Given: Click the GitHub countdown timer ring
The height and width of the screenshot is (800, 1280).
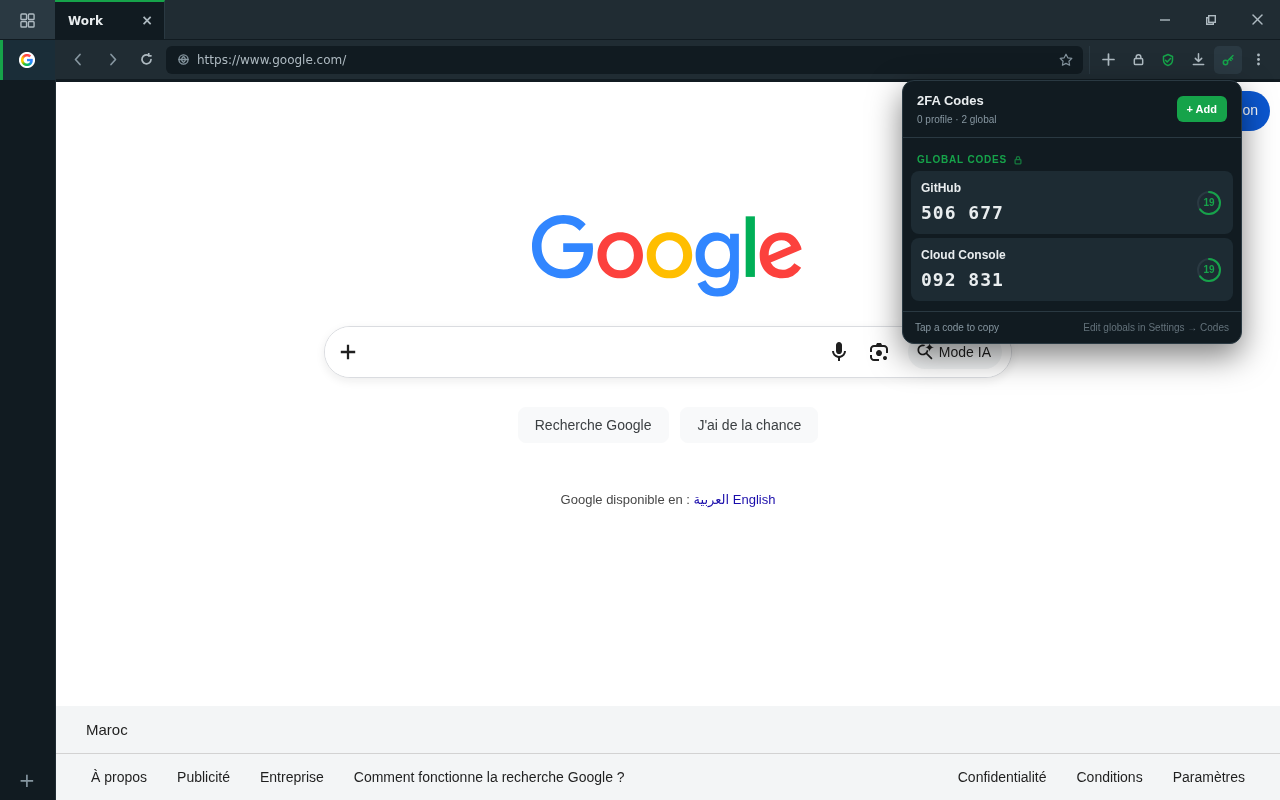Looking at the screenshot, I should point(1209,203).
